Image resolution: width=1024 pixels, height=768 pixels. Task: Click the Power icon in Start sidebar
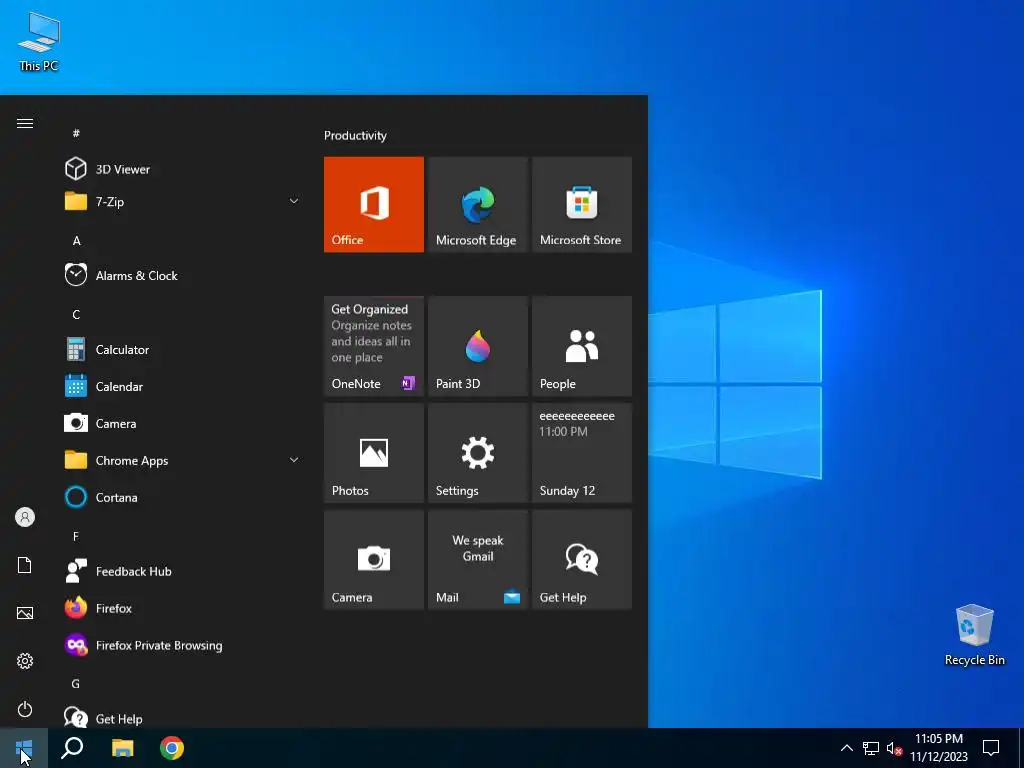(x=25, y=709)
